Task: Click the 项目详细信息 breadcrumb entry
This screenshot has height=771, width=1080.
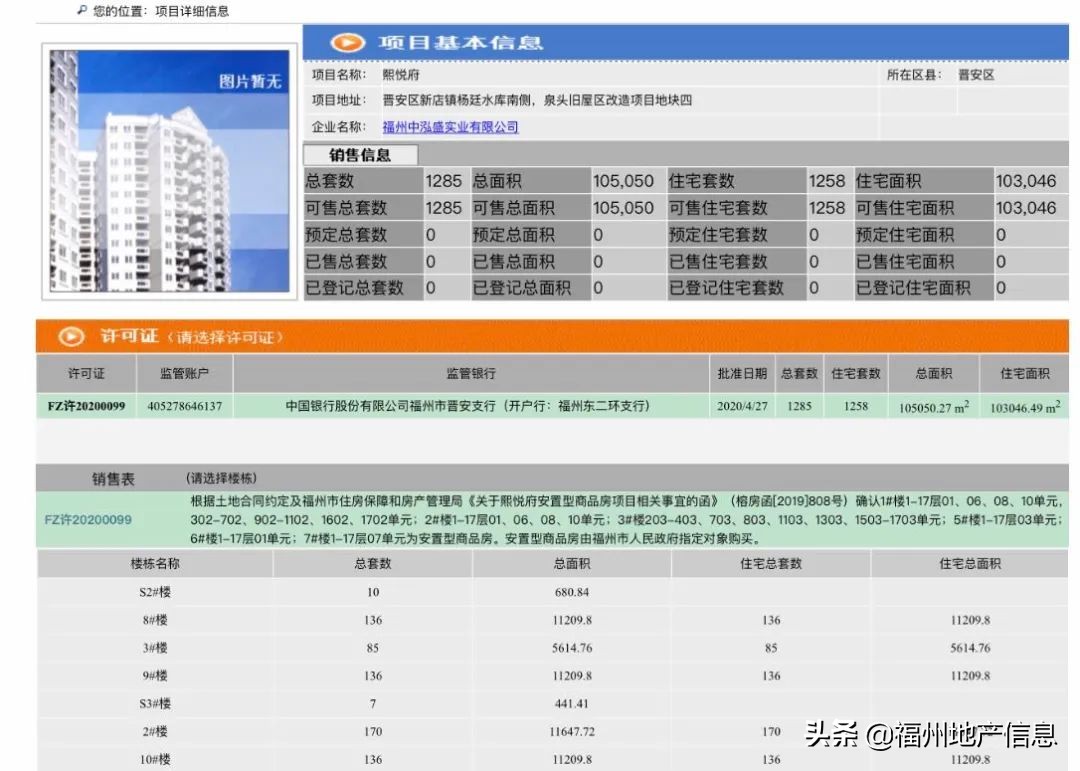Action: coord(190,9)
